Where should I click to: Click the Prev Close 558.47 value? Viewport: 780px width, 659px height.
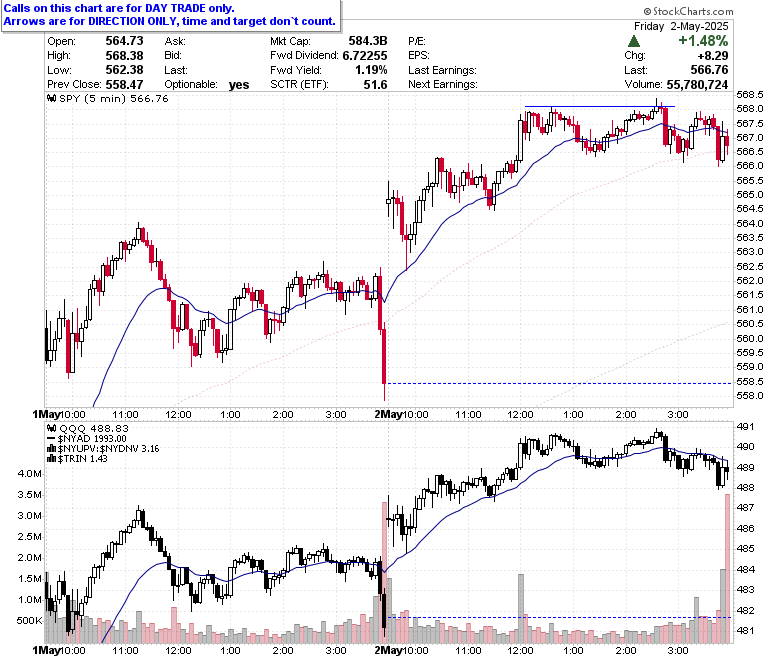point(124,85)
